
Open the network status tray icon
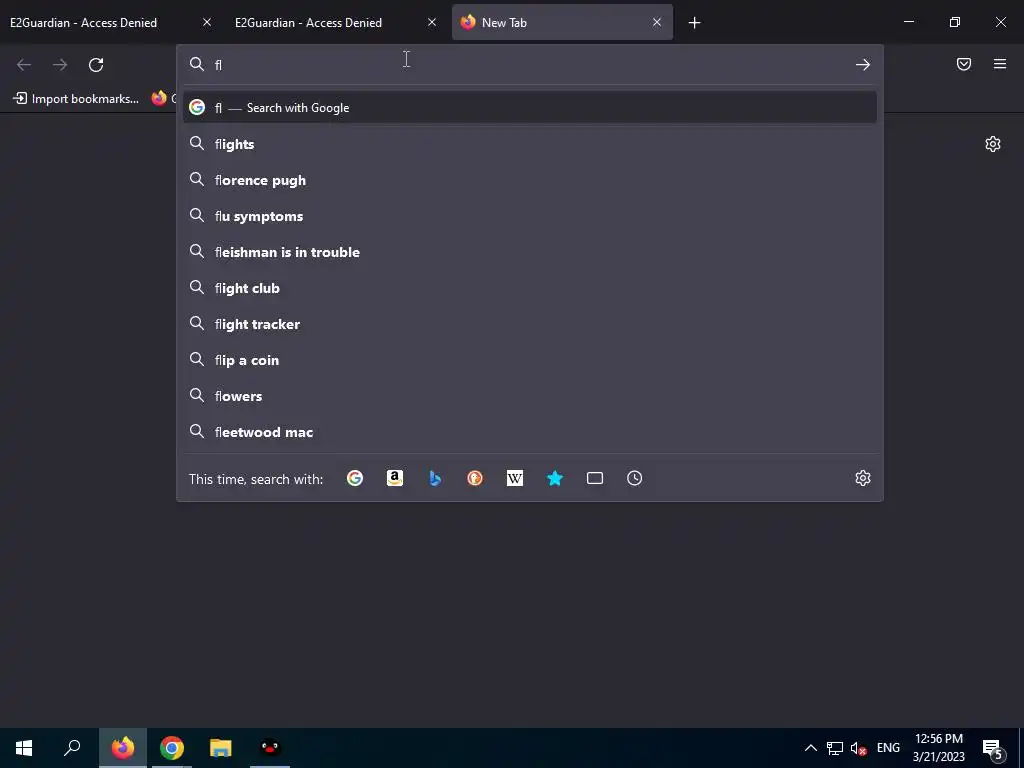(835, 748)
